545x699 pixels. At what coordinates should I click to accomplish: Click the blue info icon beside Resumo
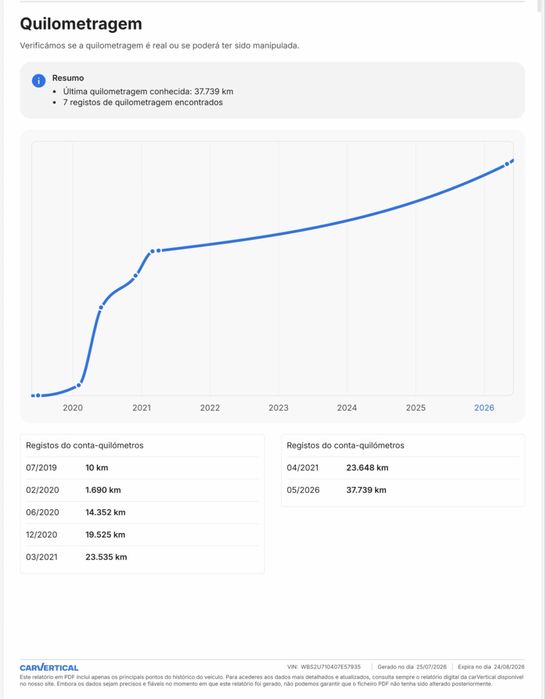pyautogui.click(x=39, y=81)
